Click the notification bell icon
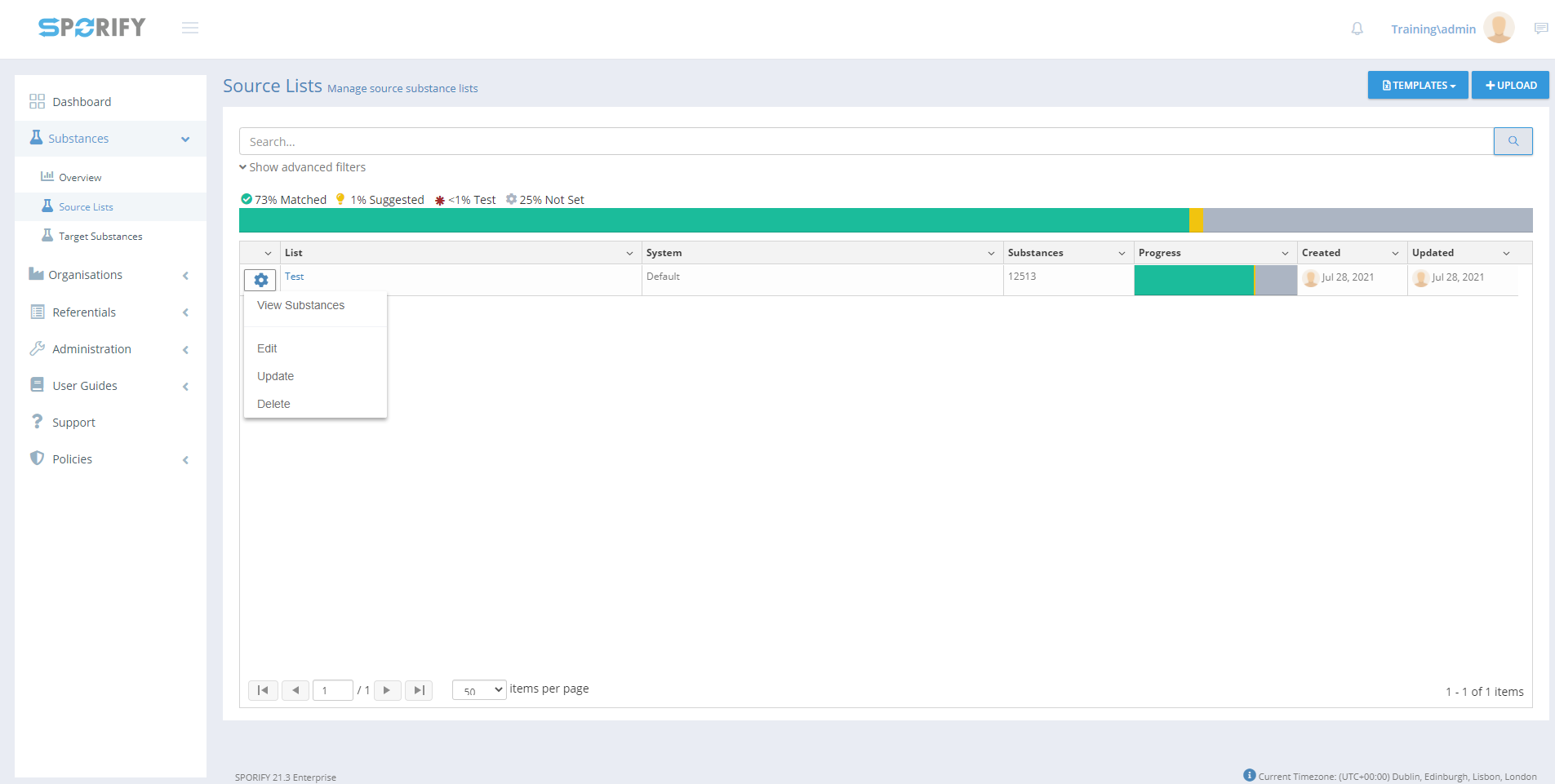The image size is (1555, 784). (x=1357, y=29)
